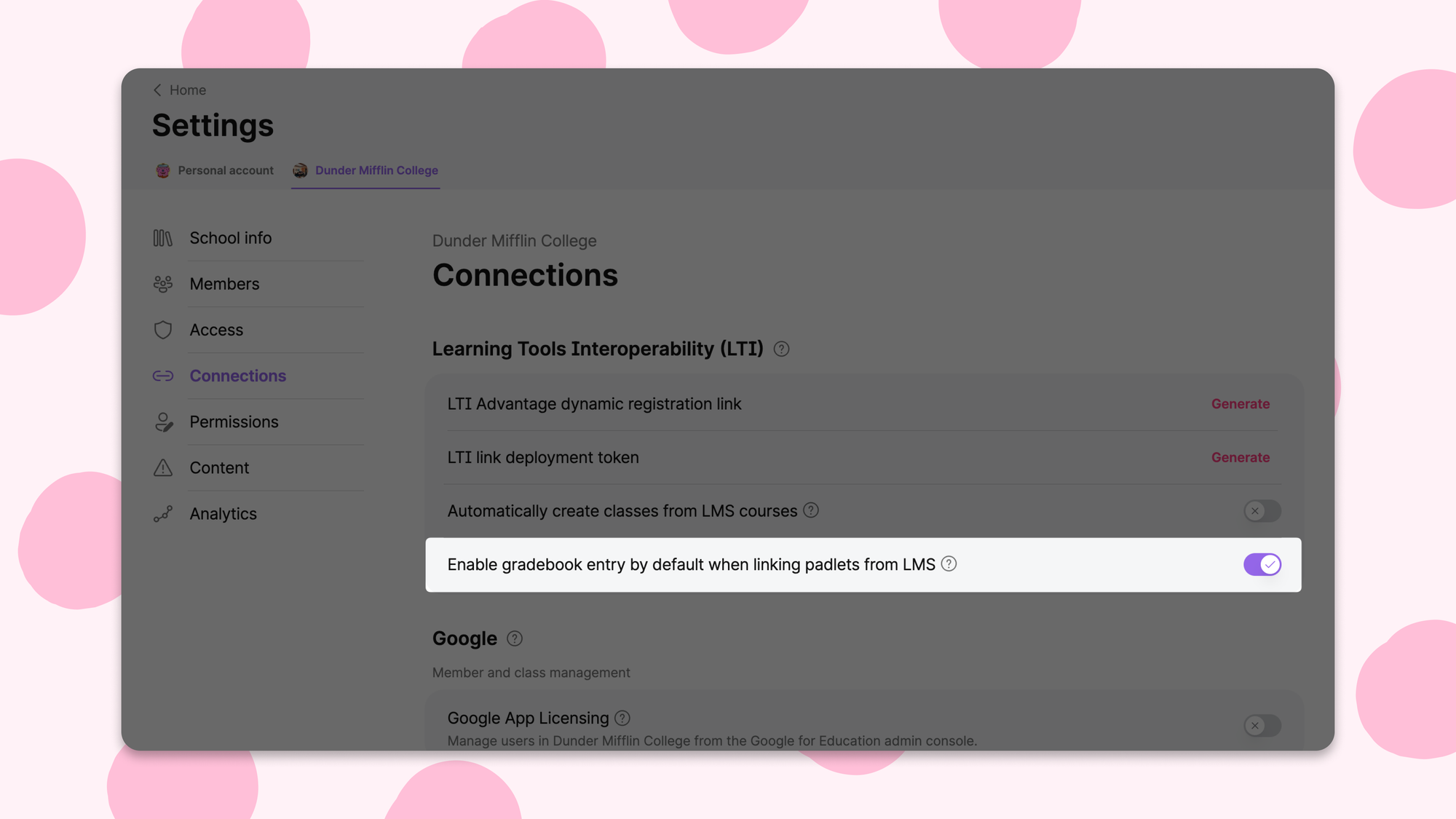
Task: Click the Members people icon
Action: 163,284
